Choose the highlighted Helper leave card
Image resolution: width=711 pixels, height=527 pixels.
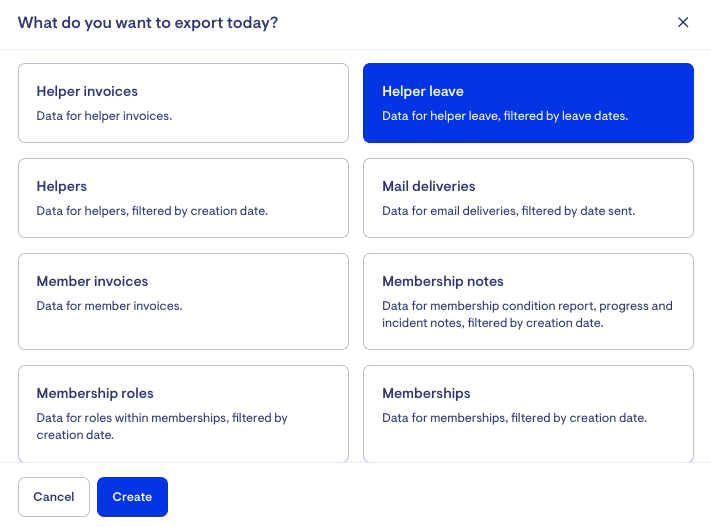coord(528,103)
